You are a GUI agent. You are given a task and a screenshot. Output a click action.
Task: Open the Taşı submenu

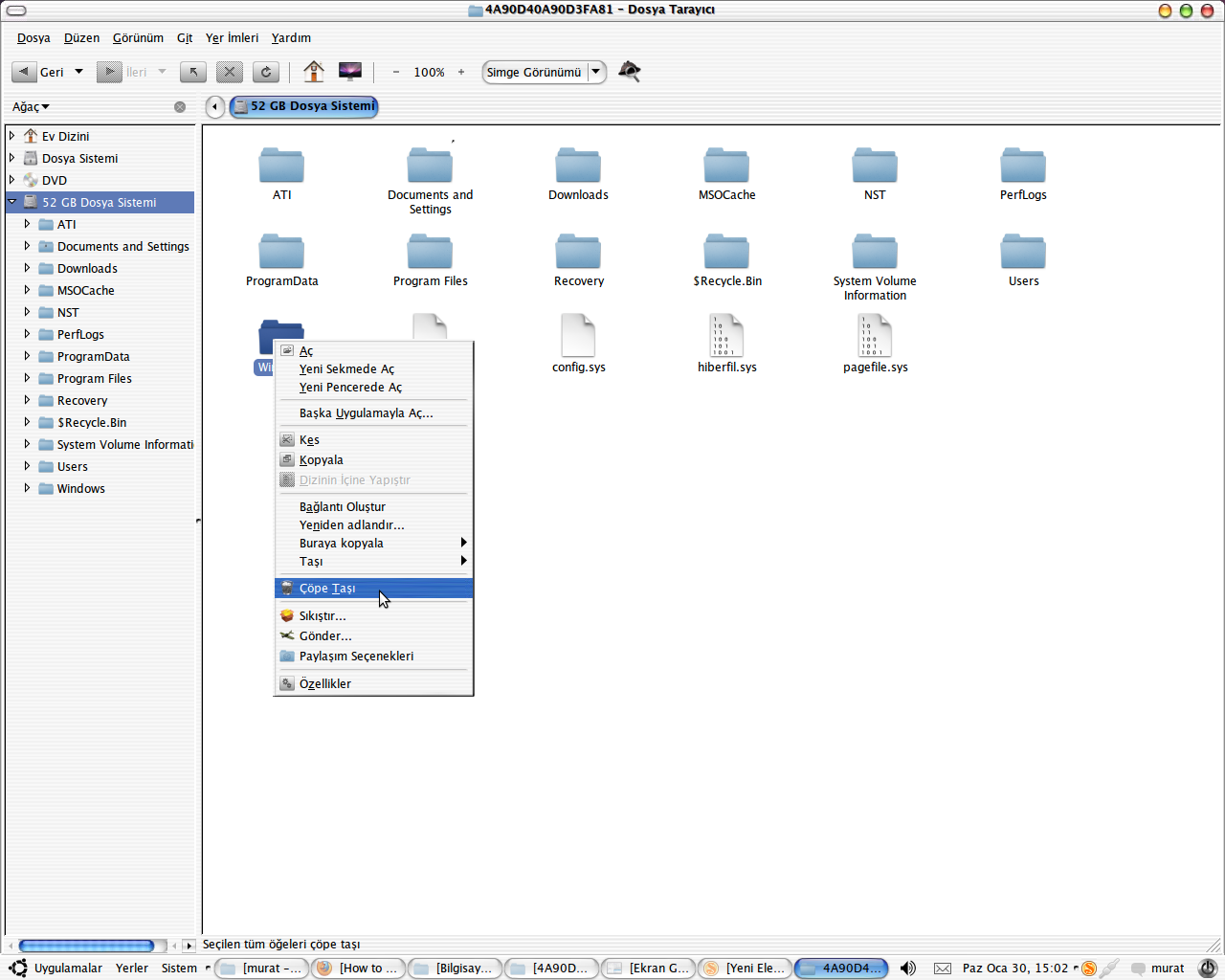pyautogui.click(x=373, y=562)
